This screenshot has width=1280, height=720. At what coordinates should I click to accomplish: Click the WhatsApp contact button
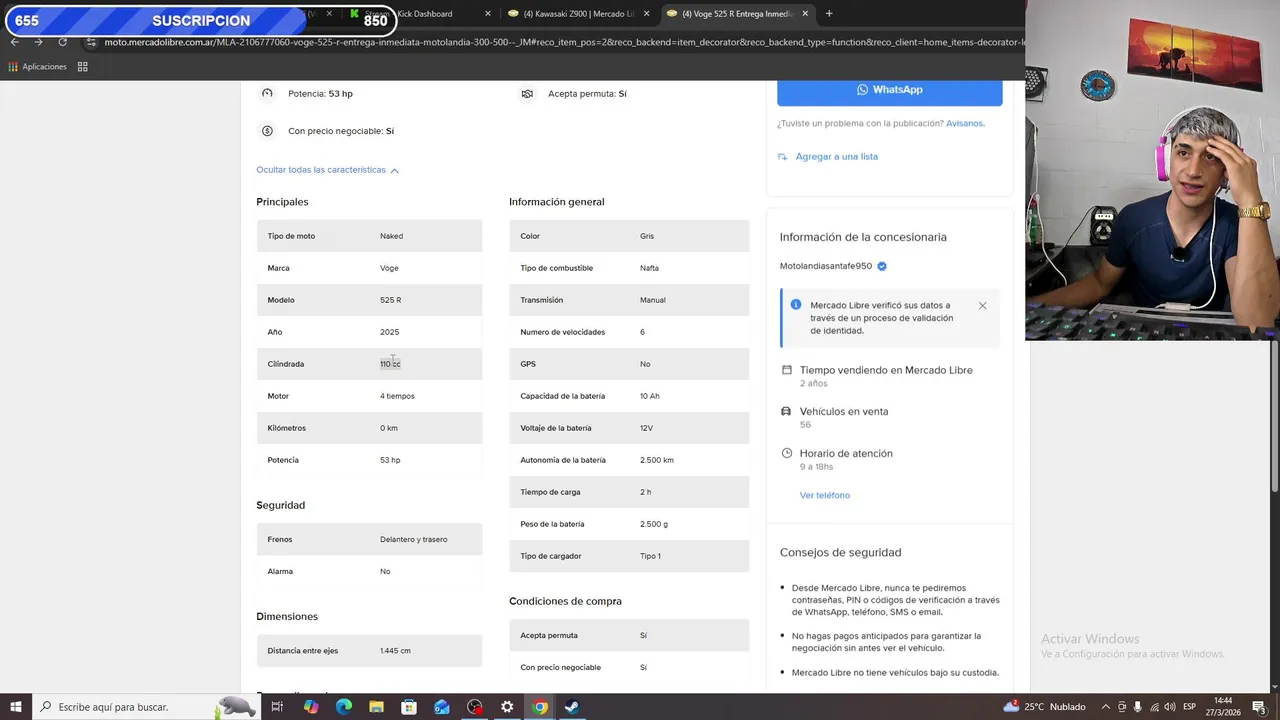[890, 89]
